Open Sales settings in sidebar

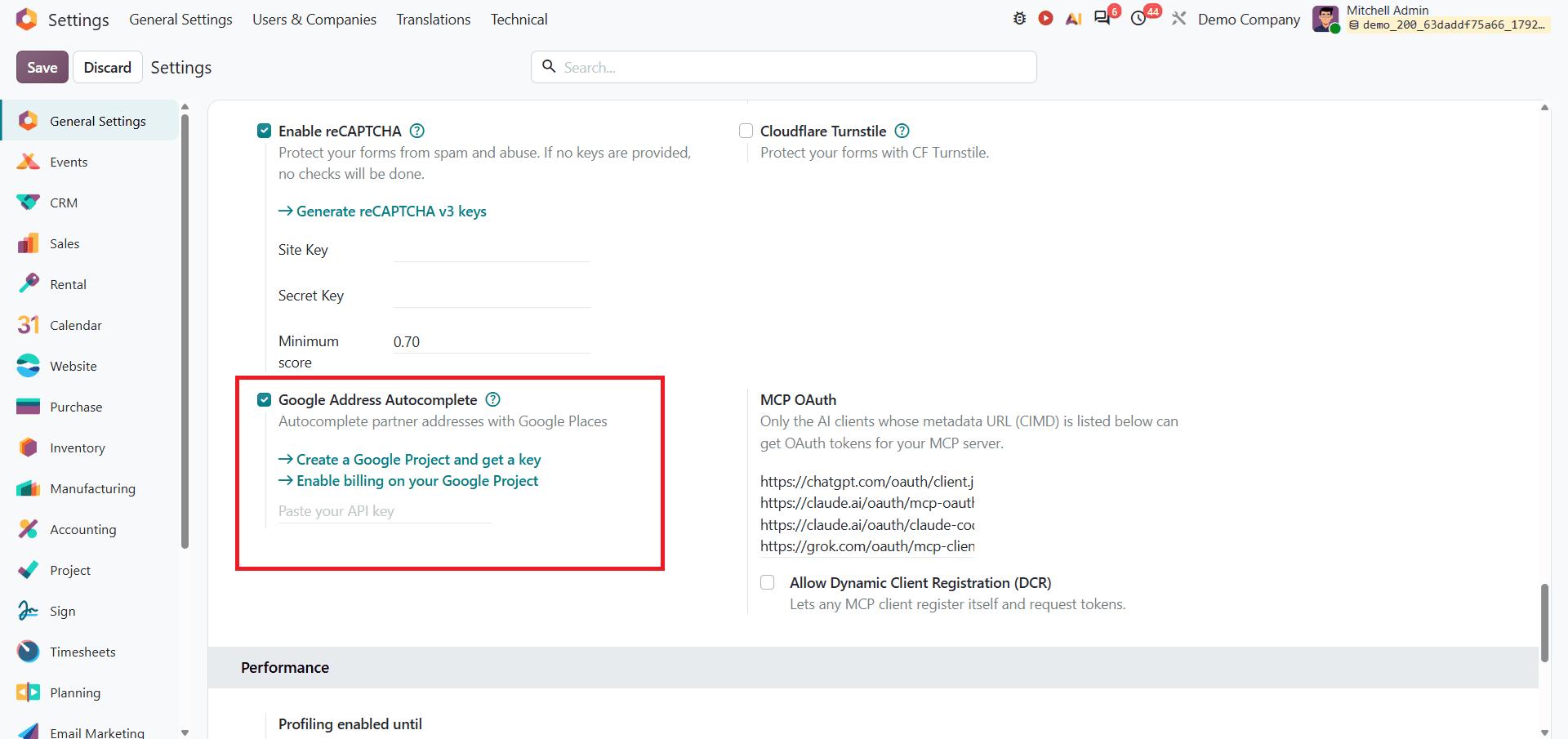coord(89,243)
